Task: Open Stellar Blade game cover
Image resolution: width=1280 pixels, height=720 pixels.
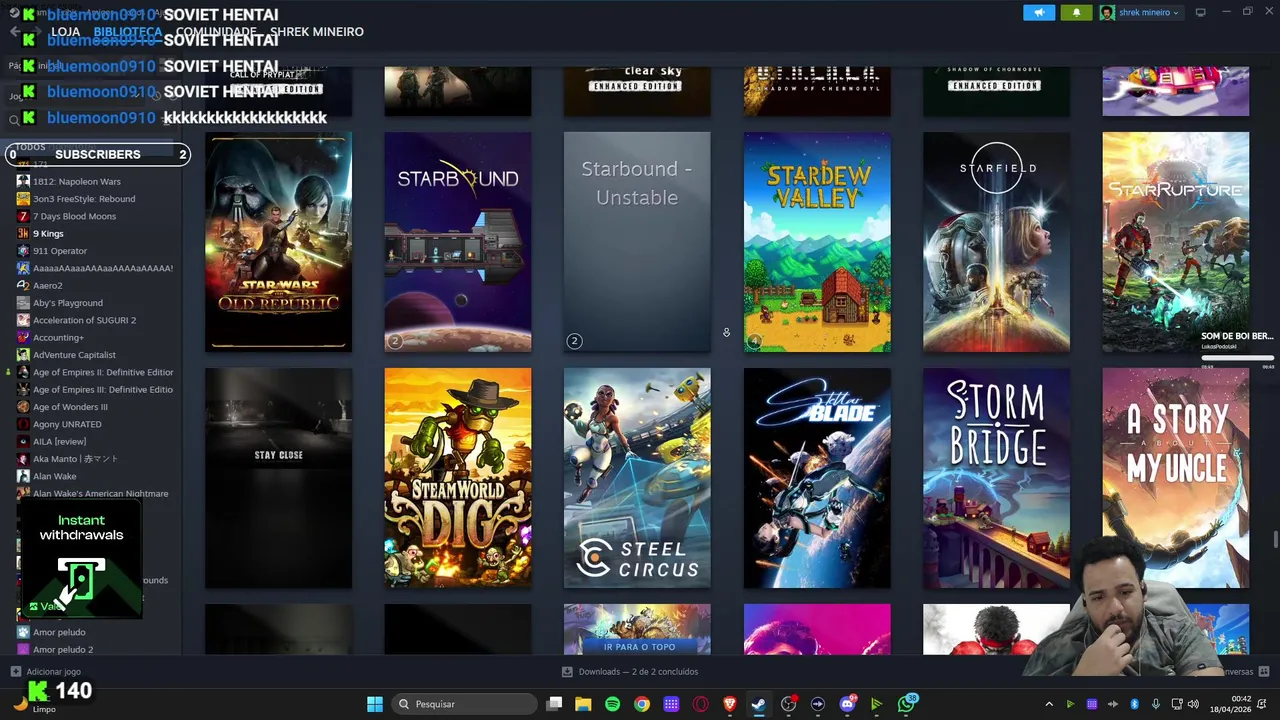Action: pyautogui.click(x=817, y=478)
